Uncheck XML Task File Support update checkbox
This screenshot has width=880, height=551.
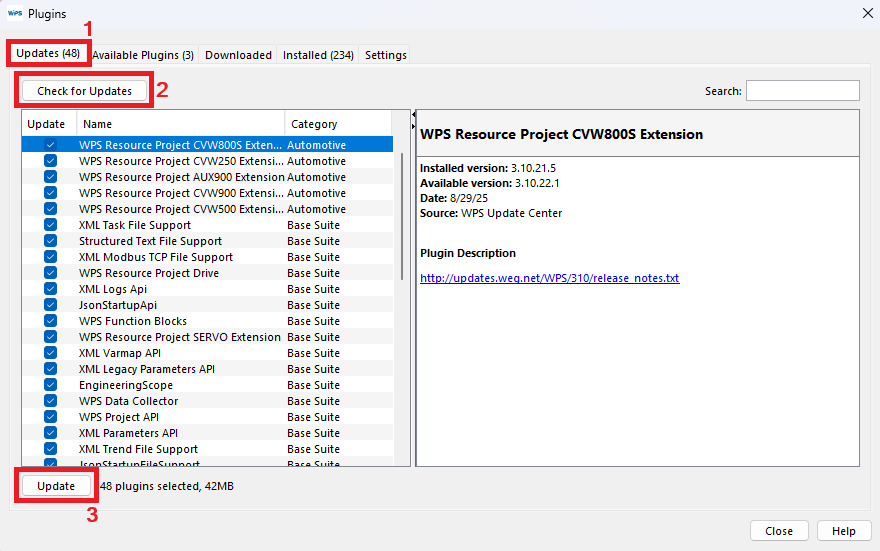pyautogui.click(x=50, y=225)
